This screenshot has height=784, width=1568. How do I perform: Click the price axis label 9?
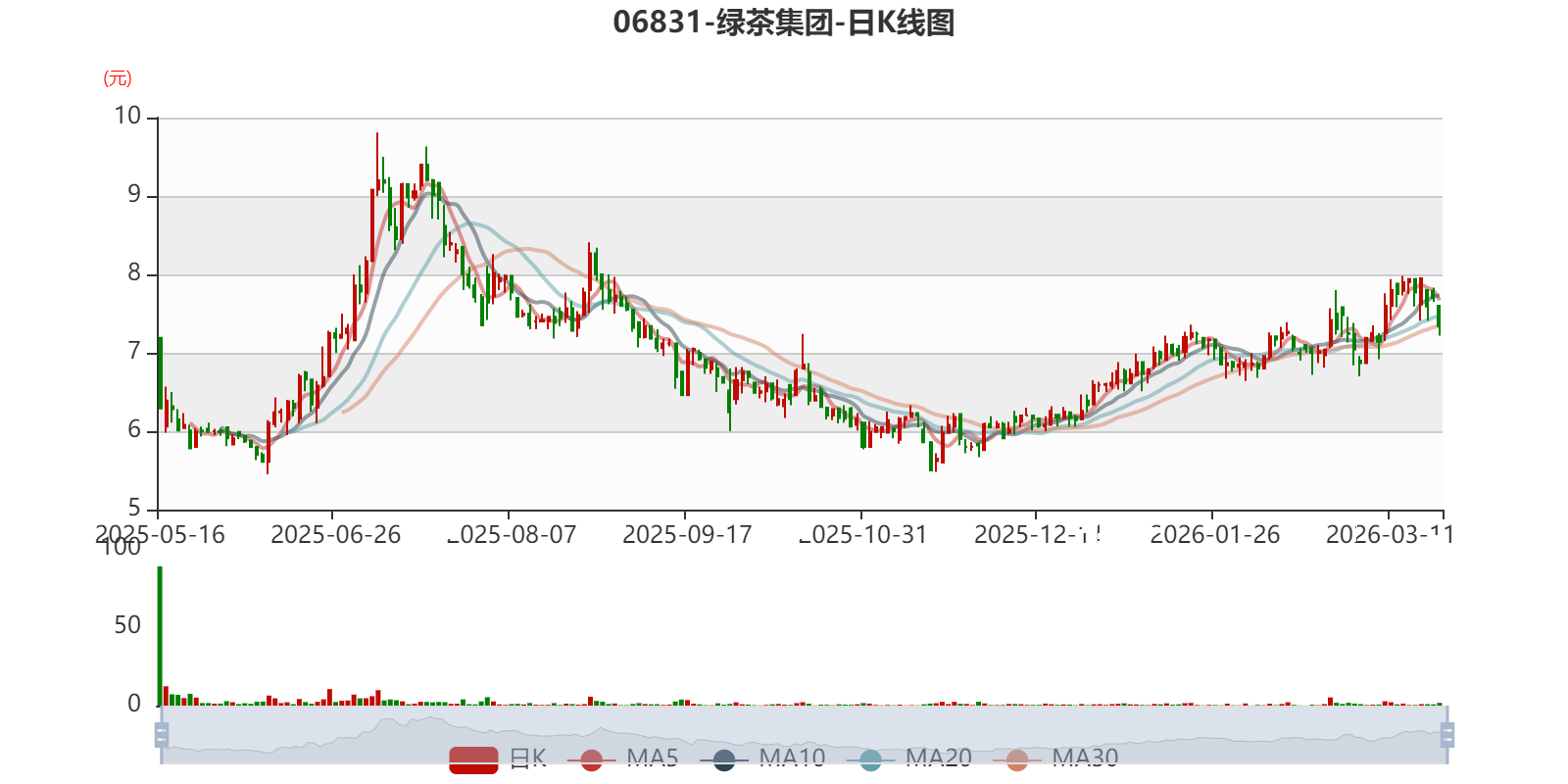(134, 194)
